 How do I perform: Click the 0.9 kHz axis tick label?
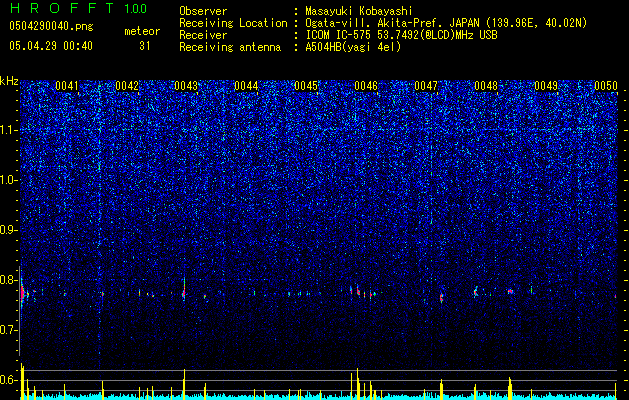click(9, 230)
